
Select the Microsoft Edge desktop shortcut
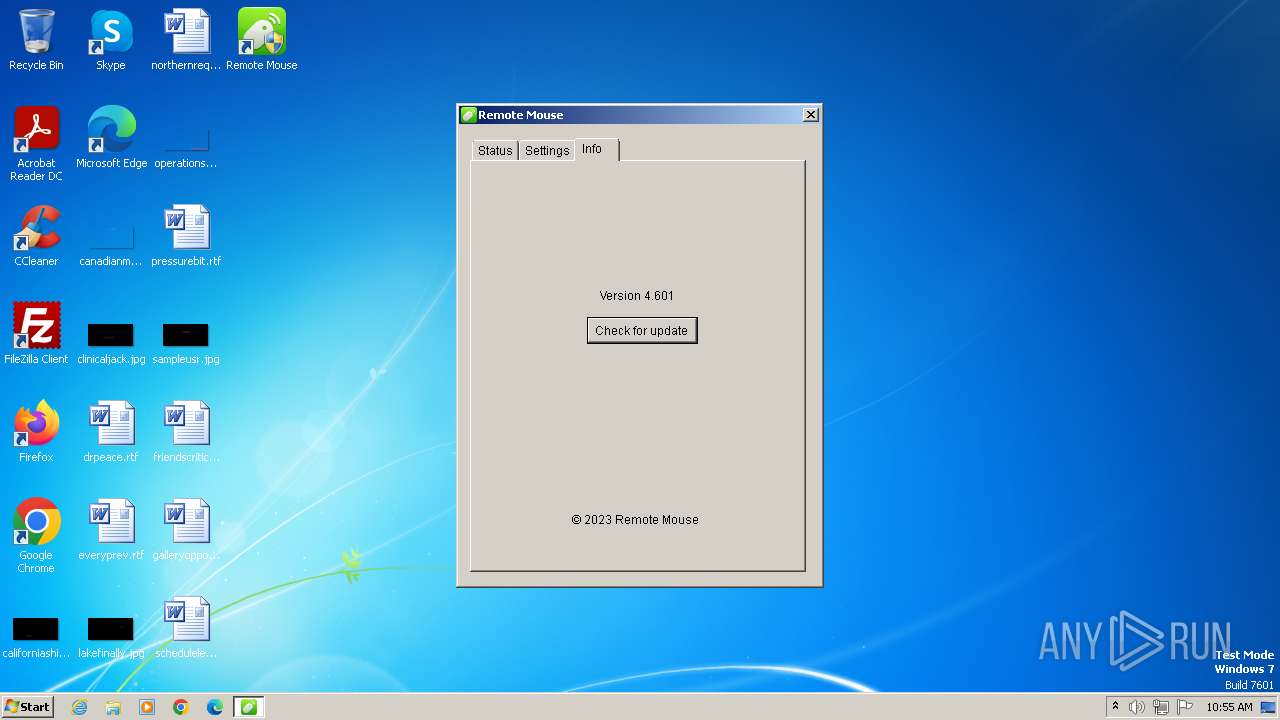tap(111, 138)
